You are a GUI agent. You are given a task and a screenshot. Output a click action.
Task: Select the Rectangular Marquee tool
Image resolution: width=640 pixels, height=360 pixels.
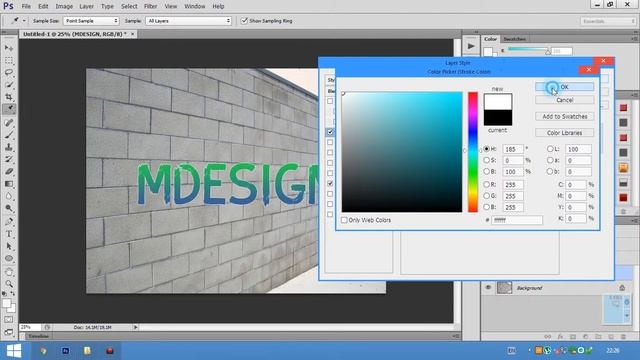[9, 60]
